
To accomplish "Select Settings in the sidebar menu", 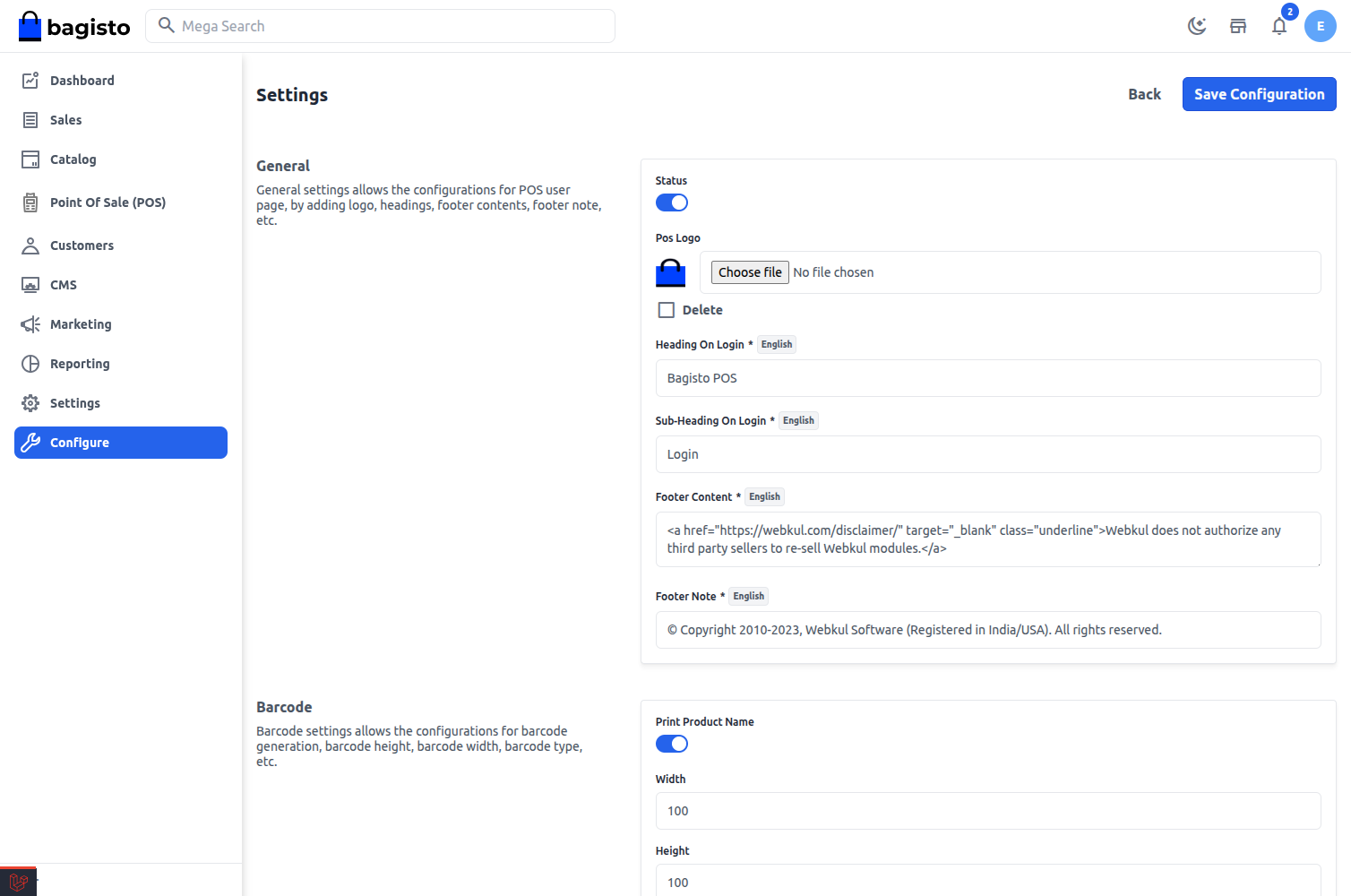I will click(x=74, y=402).
